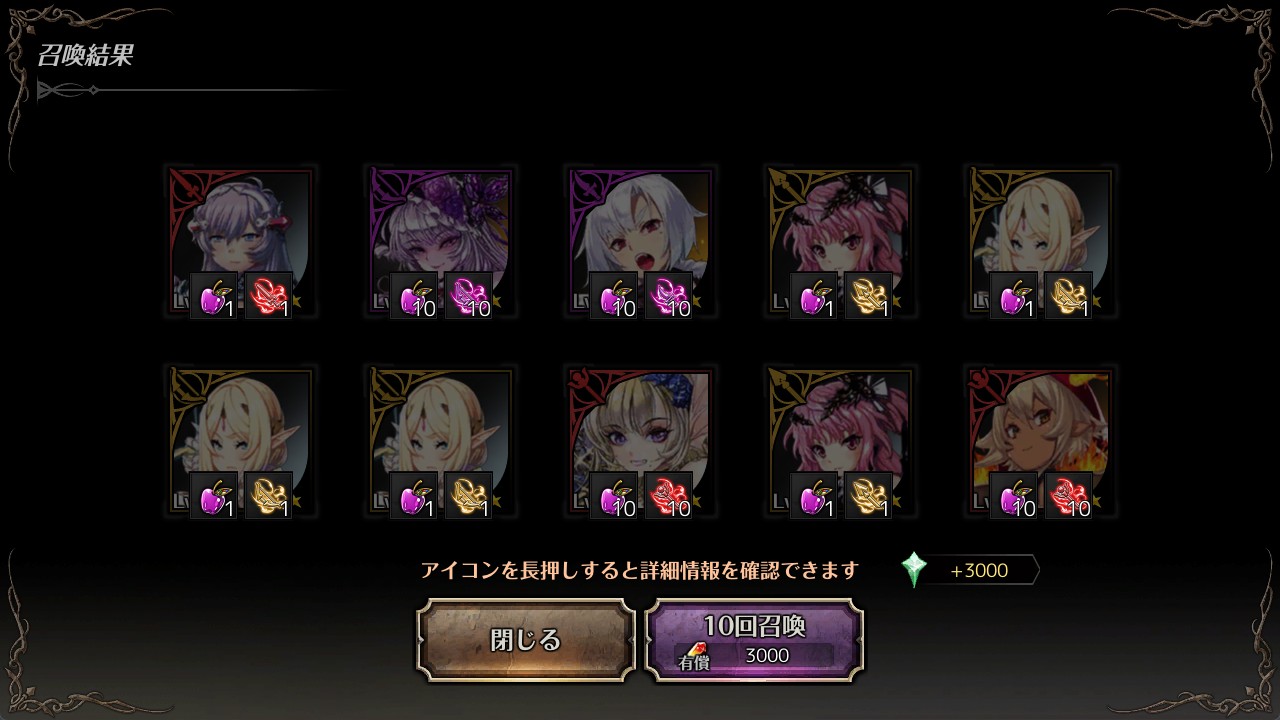Screen dimensions: 1280x720
Task: Select the lavender-haired character in the top-left card
Action: [x=240, y=242]
